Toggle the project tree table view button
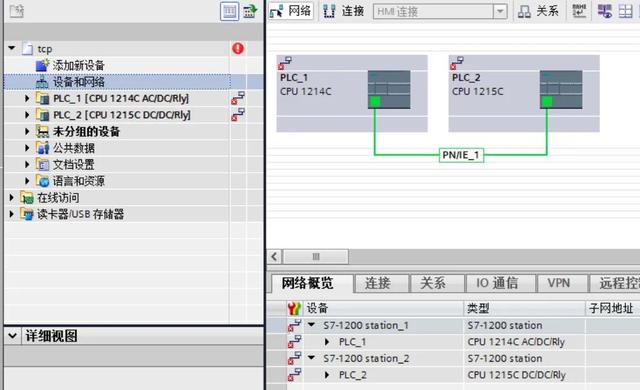 click(x=229, y=11)
